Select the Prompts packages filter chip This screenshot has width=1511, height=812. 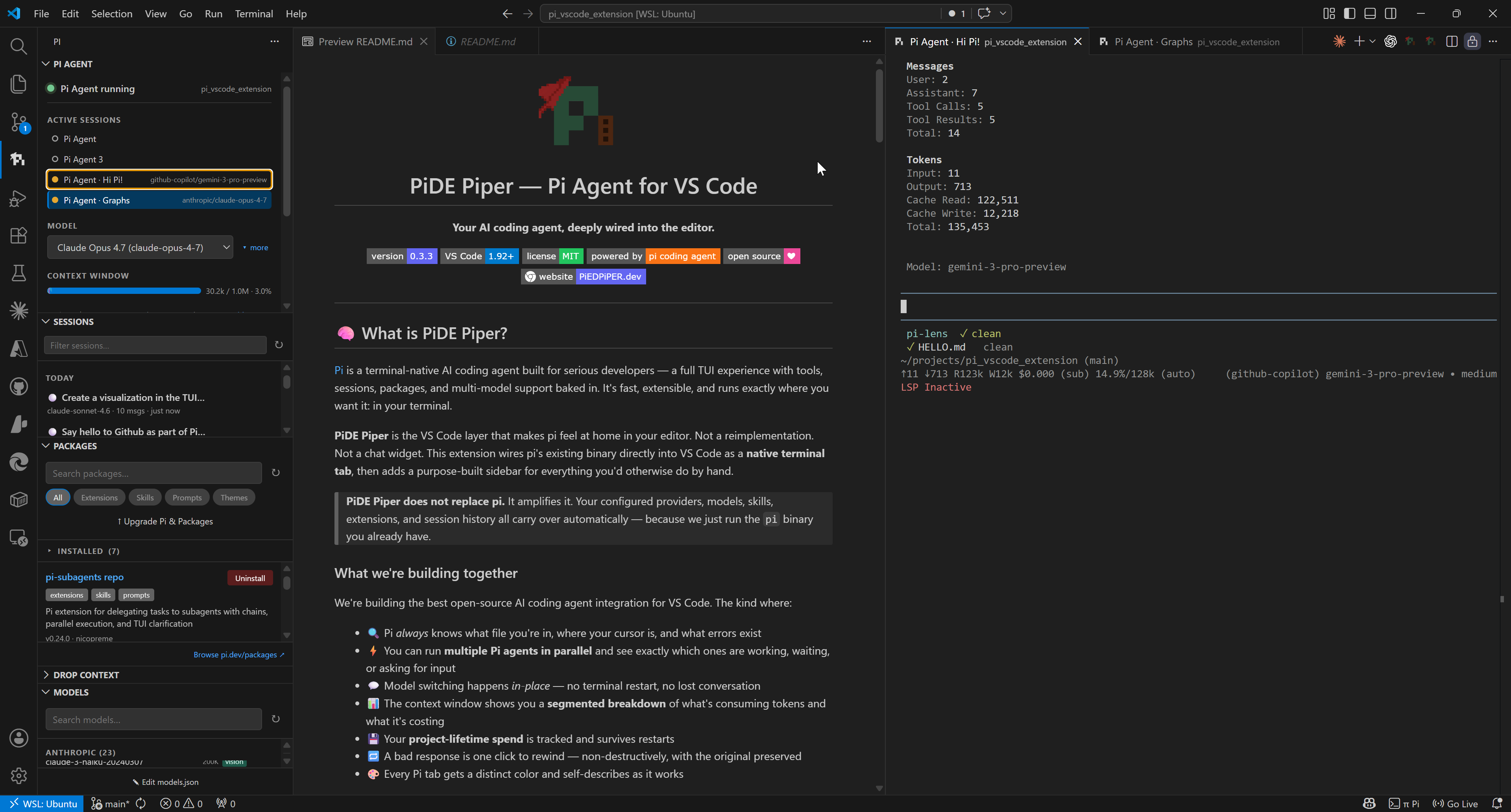pyautogui.click(x=187, y=497)
